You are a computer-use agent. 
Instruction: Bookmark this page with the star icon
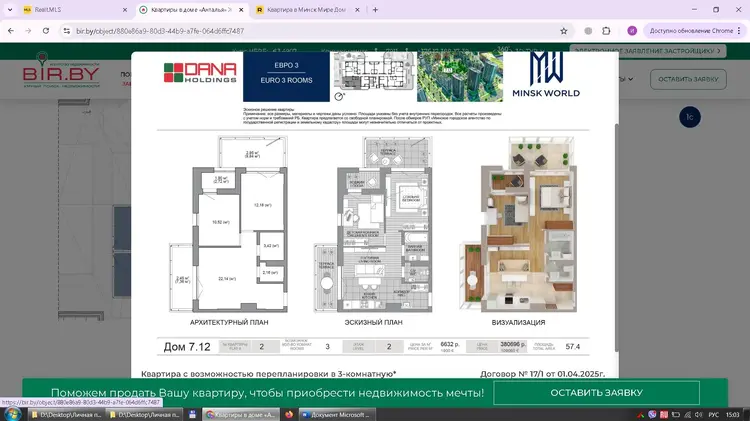(564, 31)
